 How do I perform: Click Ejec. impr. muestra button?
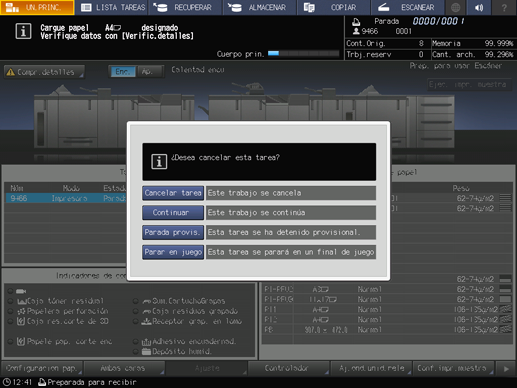coord(469,85)
